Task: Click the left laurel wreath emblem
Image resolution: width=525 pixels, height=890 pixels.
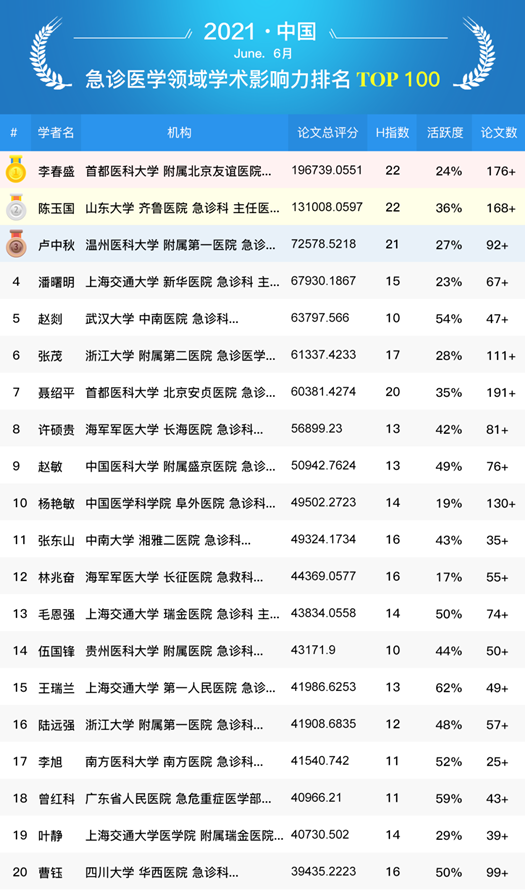Action: click(51, 53)
